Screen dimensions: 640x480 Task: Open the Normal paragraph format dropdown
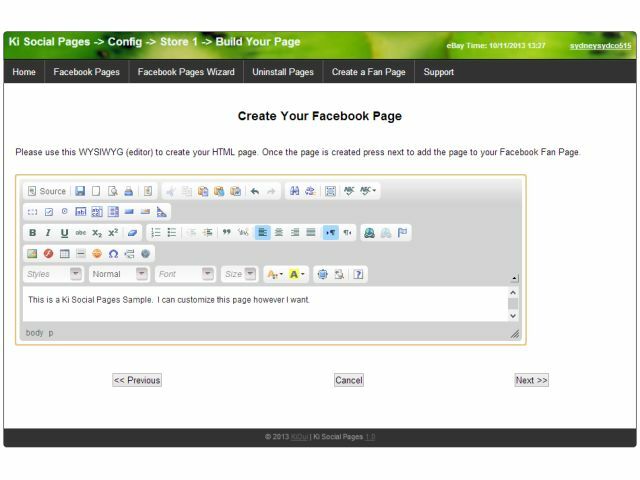point(119,274)
